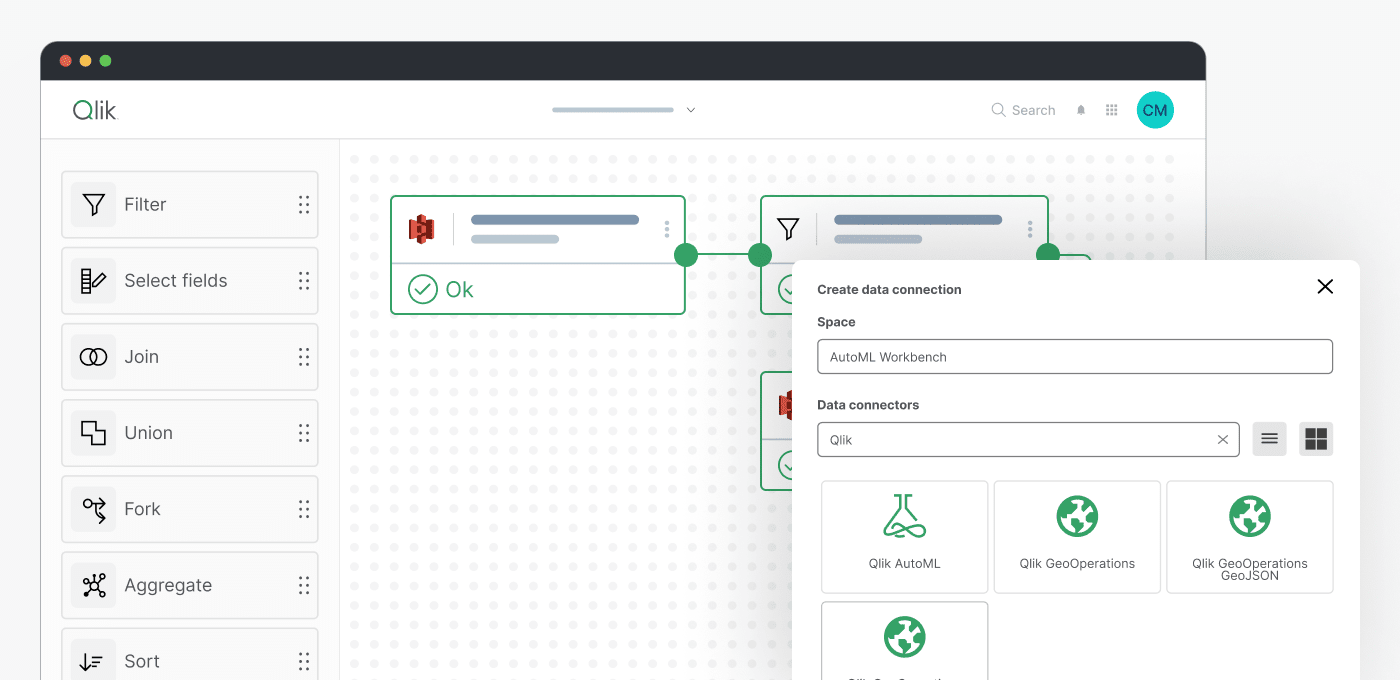Clear the Qlik connector search text
Image resolution: width=1400 pixels, height=680 pixels.
[x=1222, y=439]
